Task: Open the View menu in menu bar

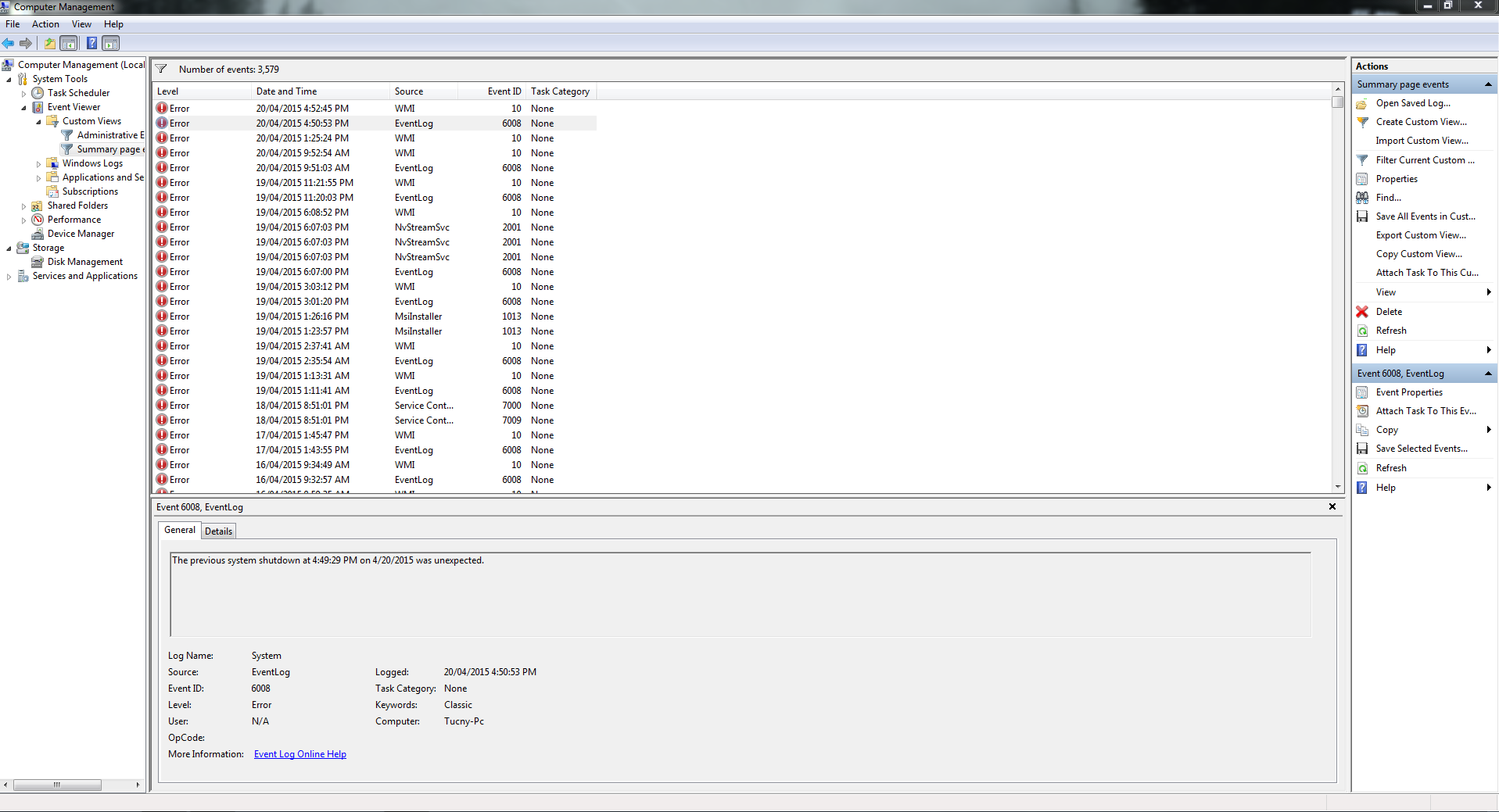Action: click(81, 24)
